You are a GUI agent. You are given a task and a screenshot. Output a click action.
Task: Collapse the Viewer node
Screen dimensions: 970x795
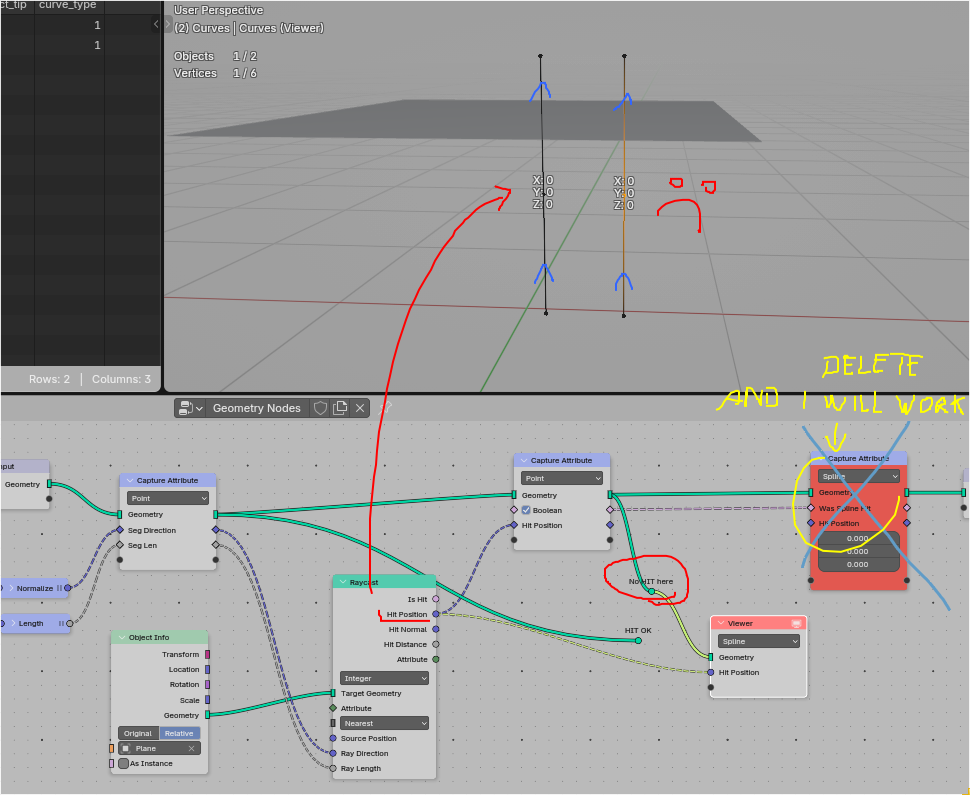point(721,623)
